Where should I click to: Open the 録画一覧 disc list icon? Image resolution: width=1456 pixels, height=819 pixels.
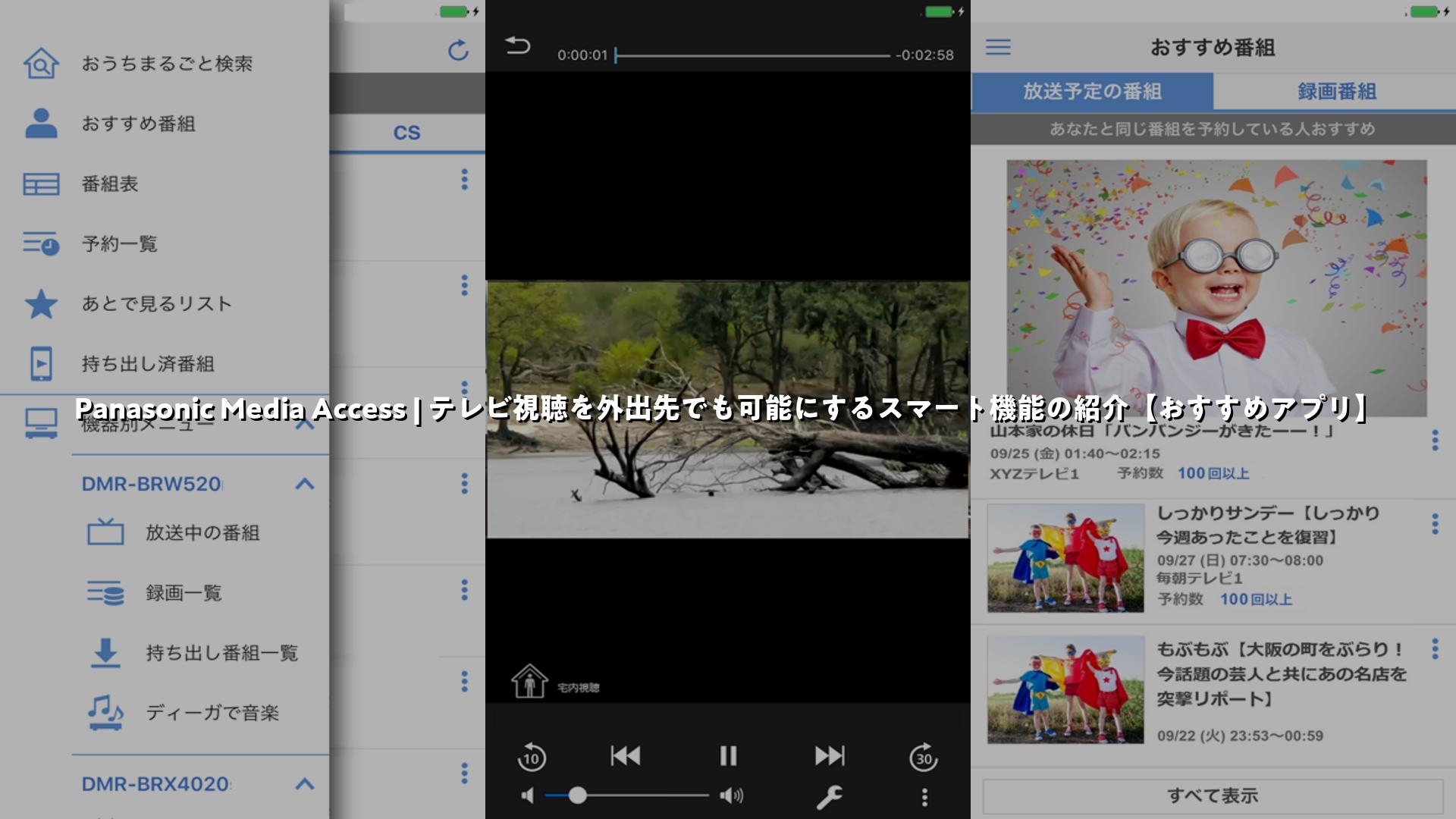(x=105, y=592)
